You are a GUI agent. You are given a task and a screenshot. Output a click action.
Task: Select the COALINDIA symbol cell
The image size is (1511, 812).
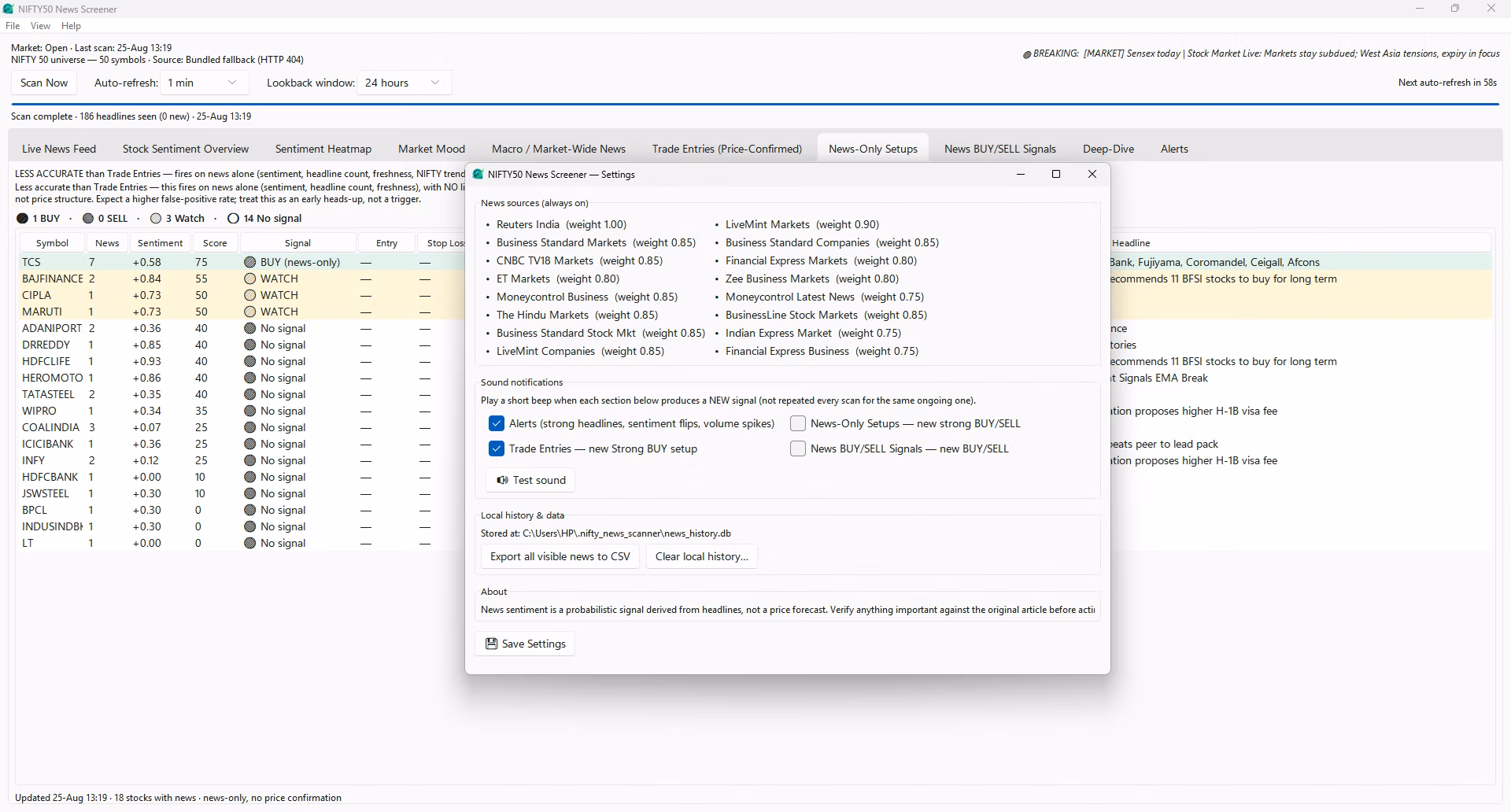tap(50, 427)
